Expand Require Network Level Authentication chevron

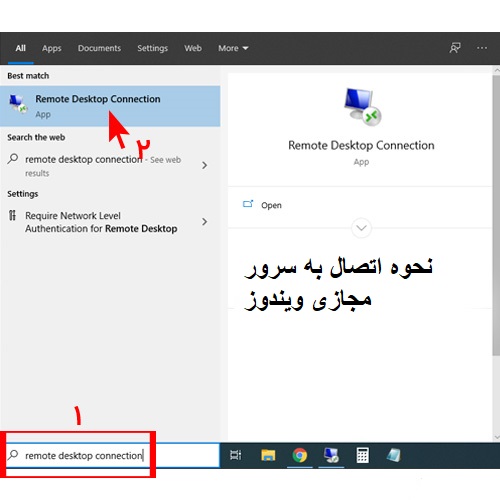click(x=205, y=222)
